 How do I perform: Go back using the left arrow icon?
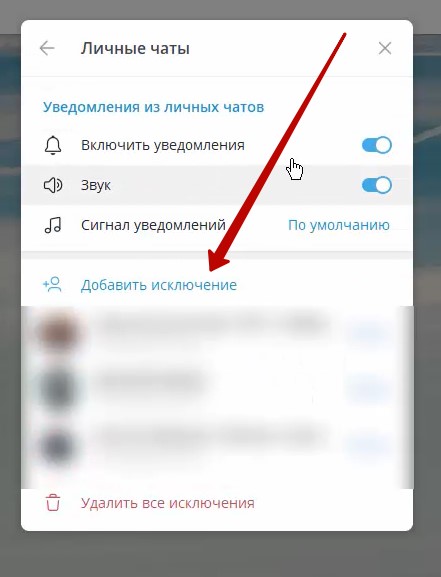(47, 48)
